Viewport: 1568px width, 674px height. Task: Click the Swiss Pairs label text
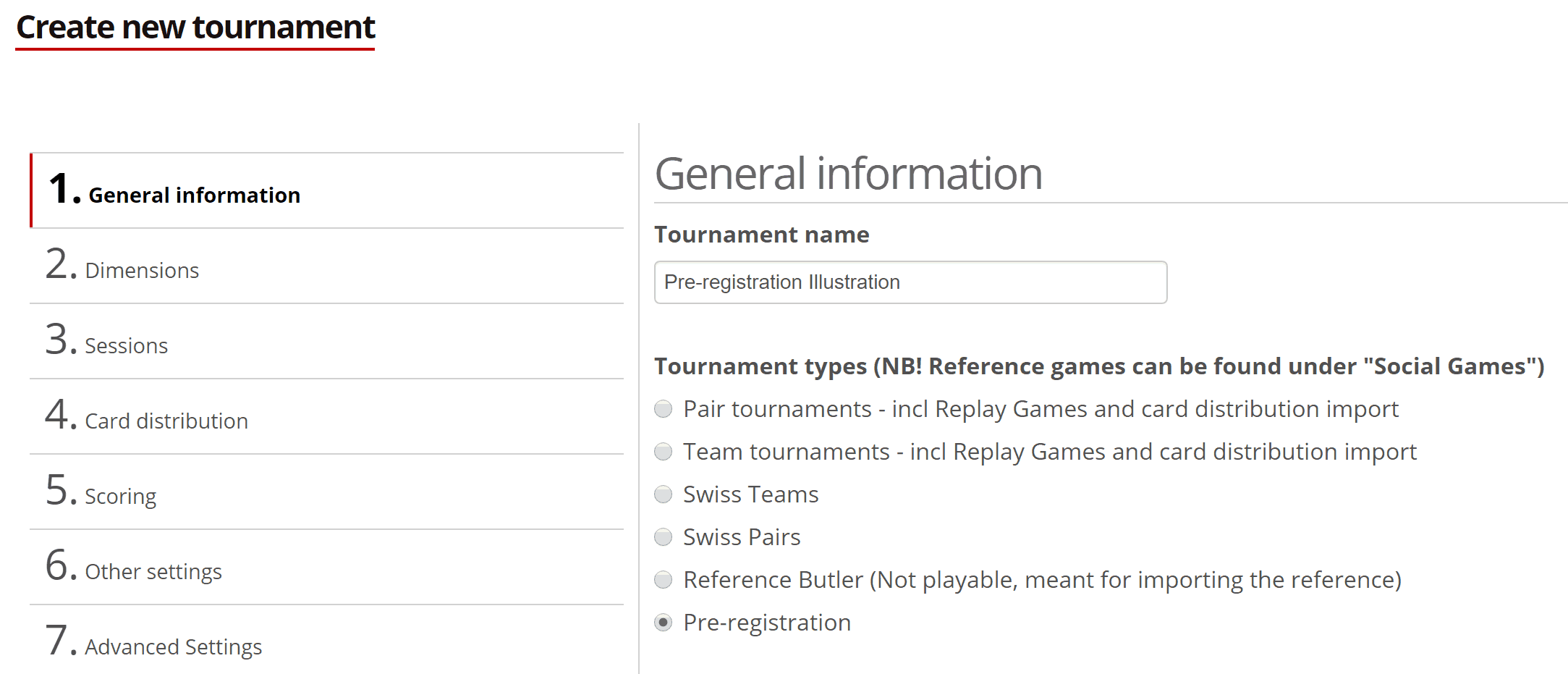pos(741,537)
